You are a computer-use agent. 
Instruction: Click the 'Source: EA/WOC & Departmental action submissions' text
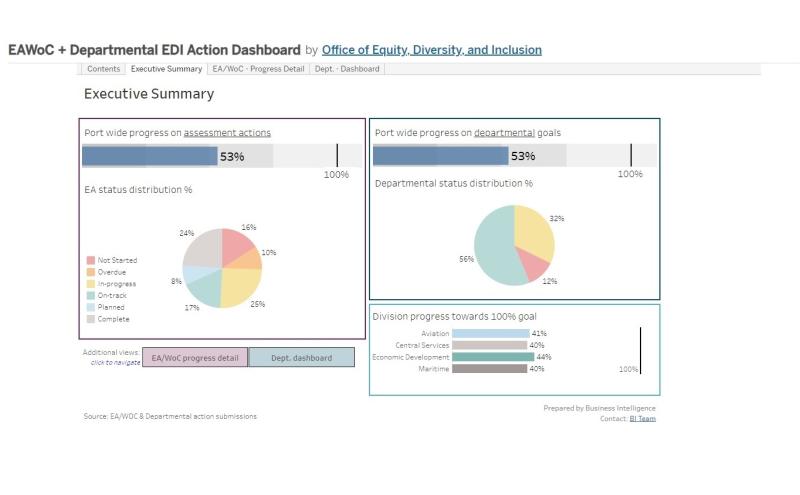170,416
